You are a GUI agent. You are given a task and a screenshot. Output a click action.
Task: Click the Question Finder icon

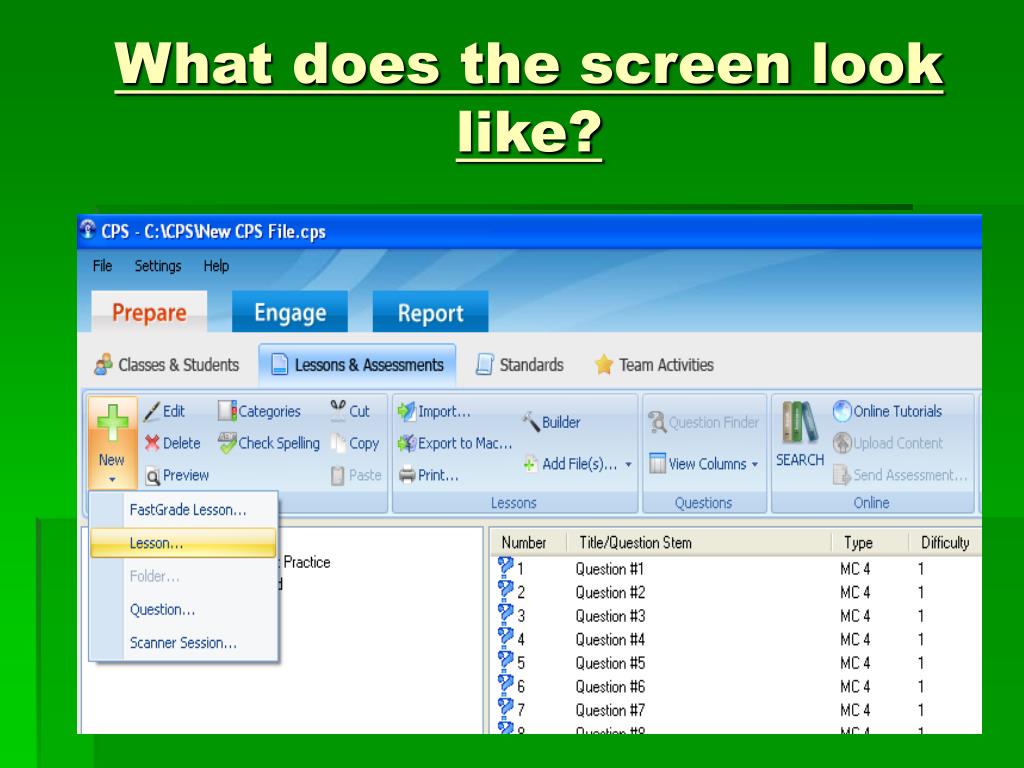pyautogui.click(x=657, y=423)
